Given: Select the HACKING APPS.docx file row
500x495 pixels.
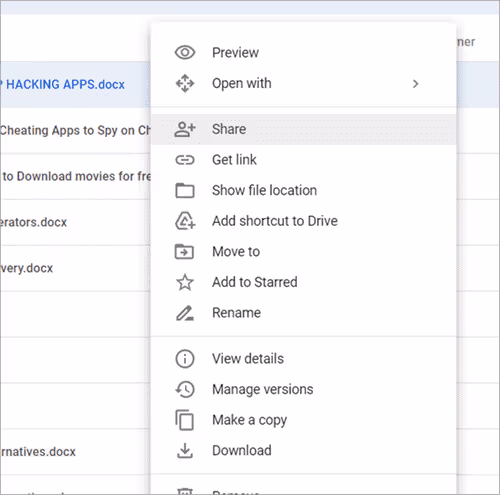Looking at the screenshot, I should pyautogui.click(x=75, y=84).
